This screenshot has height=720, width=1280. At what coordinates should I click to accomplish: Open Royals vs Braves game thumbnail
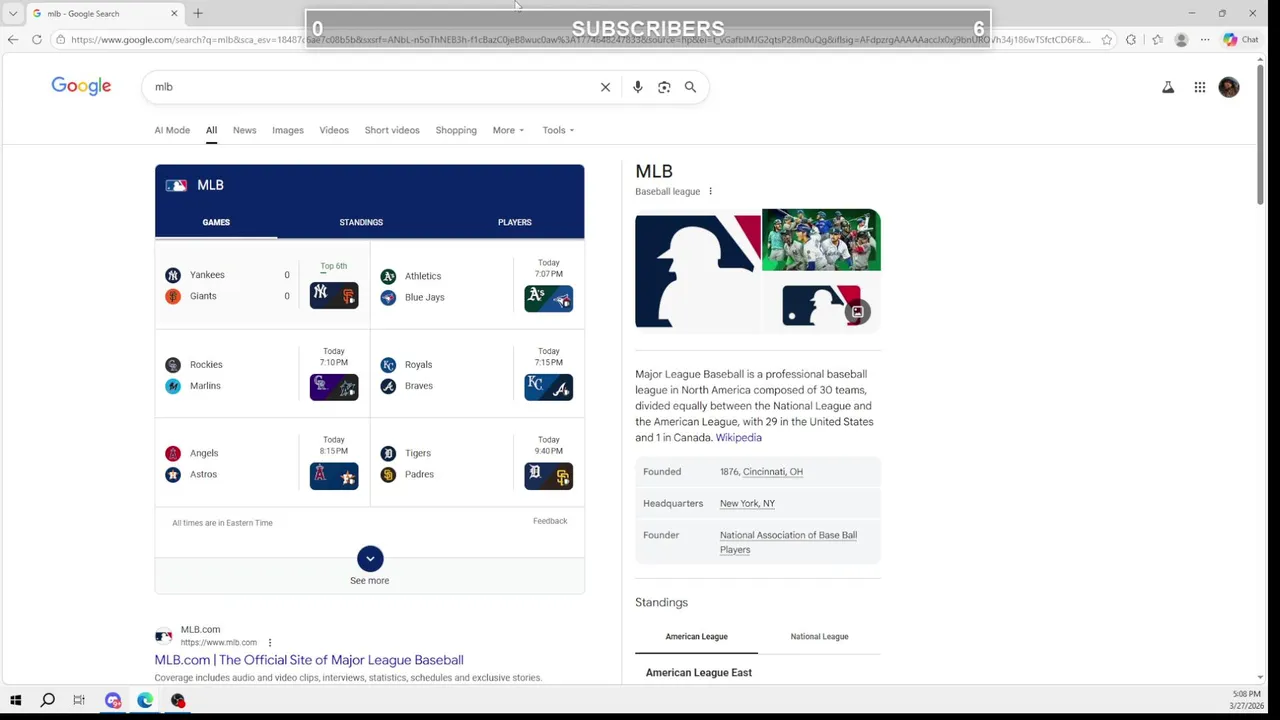click(549, 387)
